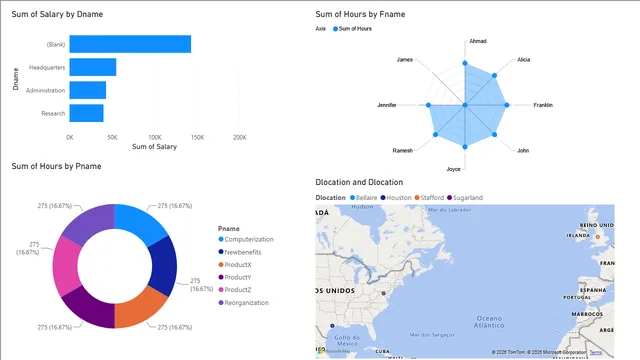Click the (Blank) axis label
The height and width of the screenshot is (360, 640).
pos(56,44)
